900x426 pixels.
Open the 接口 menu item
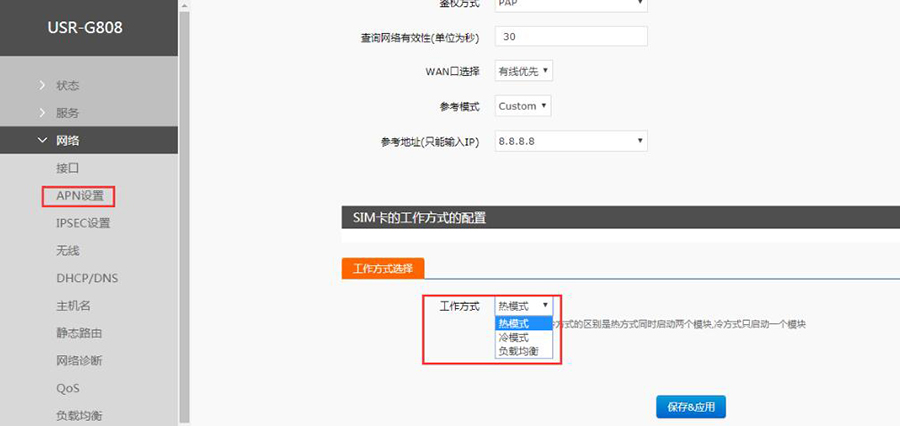click(x=67, y=168)
